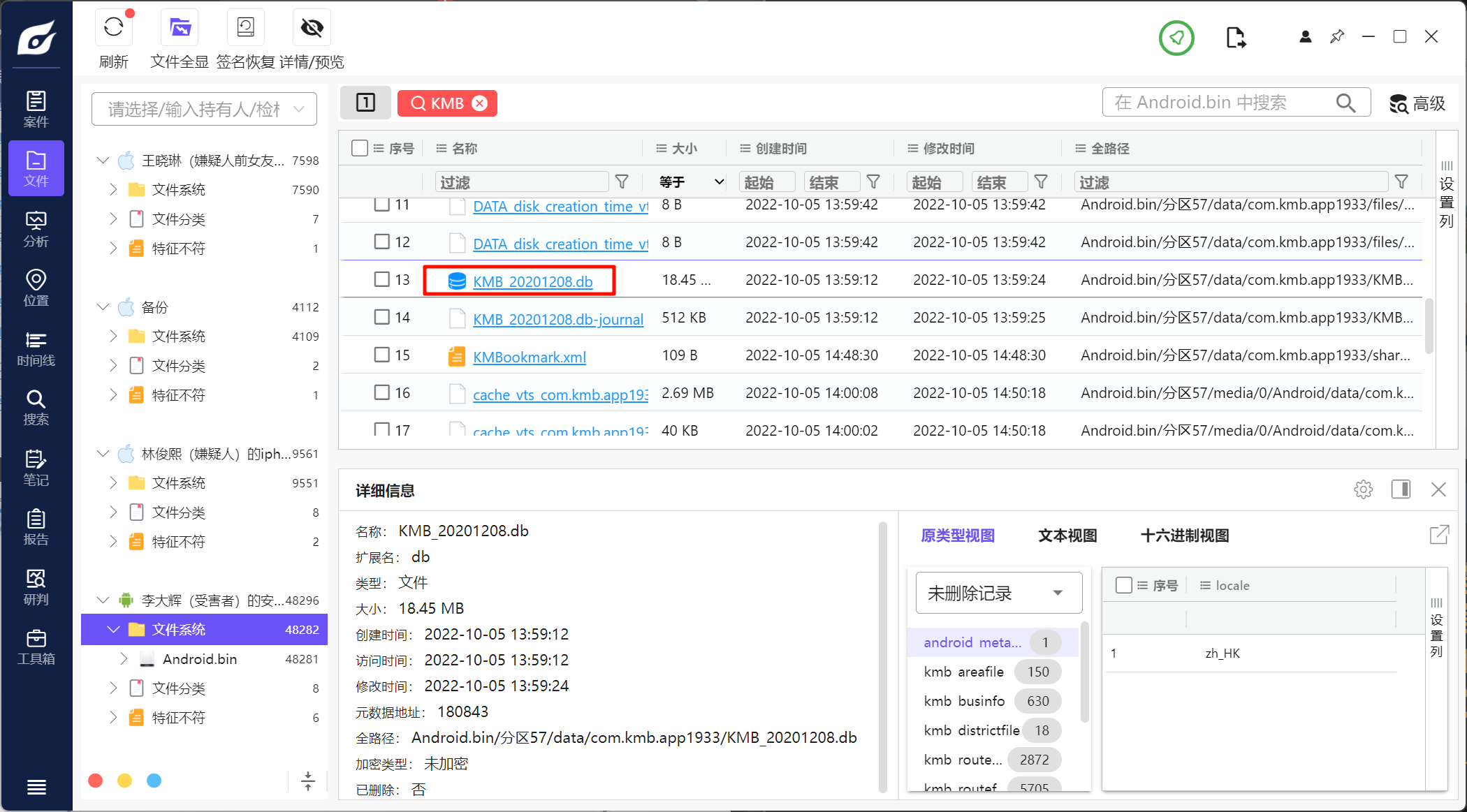Tick checkbox for KMBookmark.xml row
Image resolution: width=1467 pixels, height=812 pixels.
381,355
